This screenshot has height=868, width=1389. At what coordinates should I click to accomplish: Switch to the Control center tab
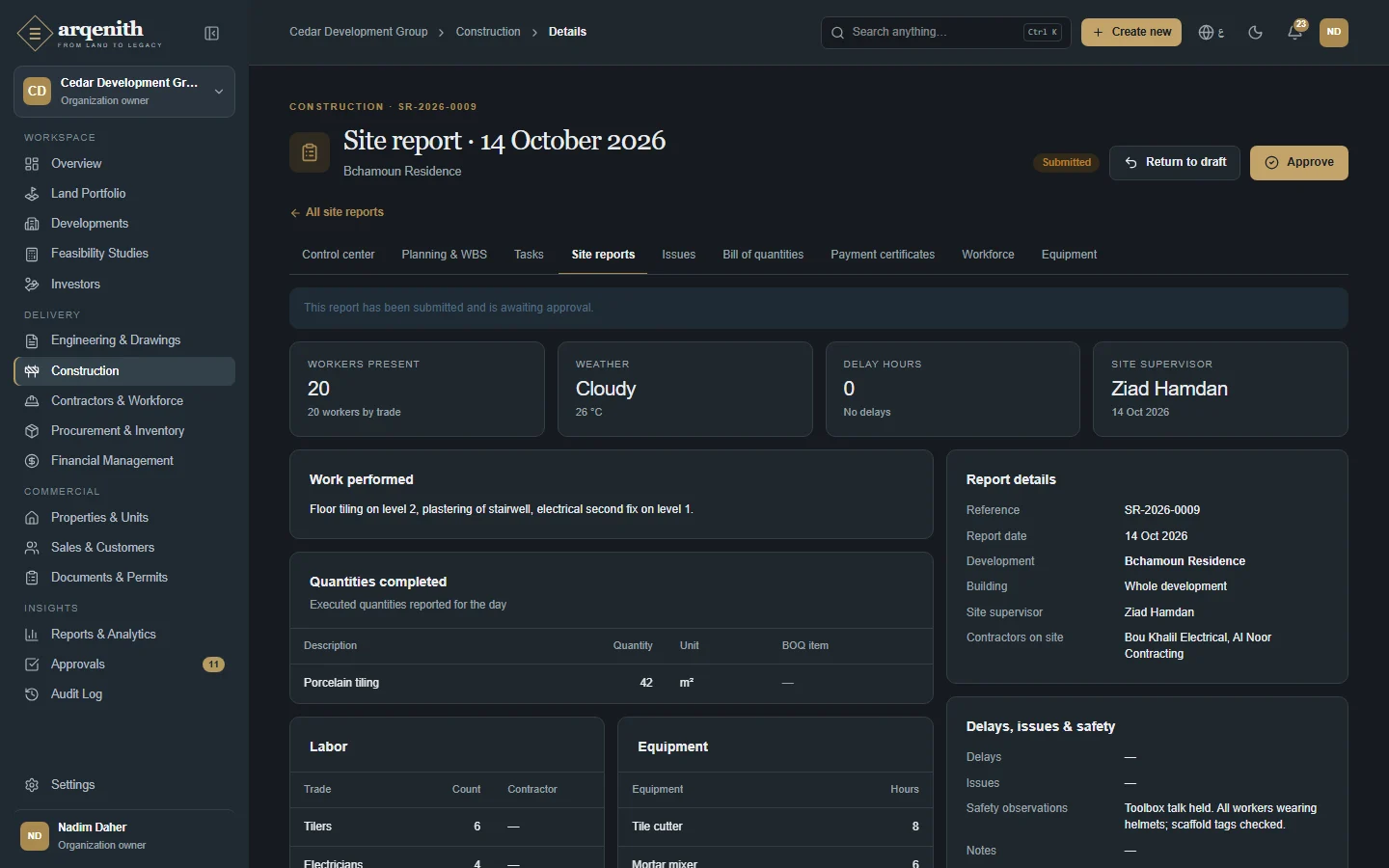click(x=339, y=255)
